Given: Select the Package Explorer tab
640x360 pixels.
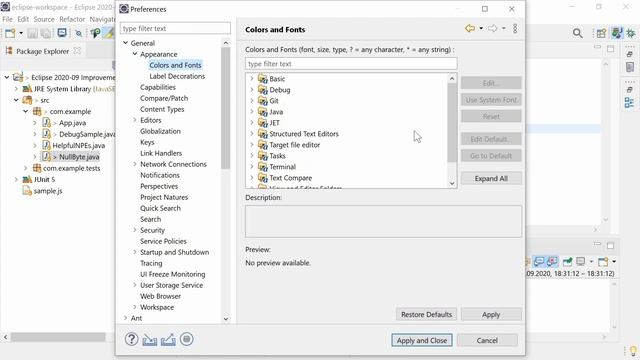Looking at the screenshot, I should click(x=42, y=51).
